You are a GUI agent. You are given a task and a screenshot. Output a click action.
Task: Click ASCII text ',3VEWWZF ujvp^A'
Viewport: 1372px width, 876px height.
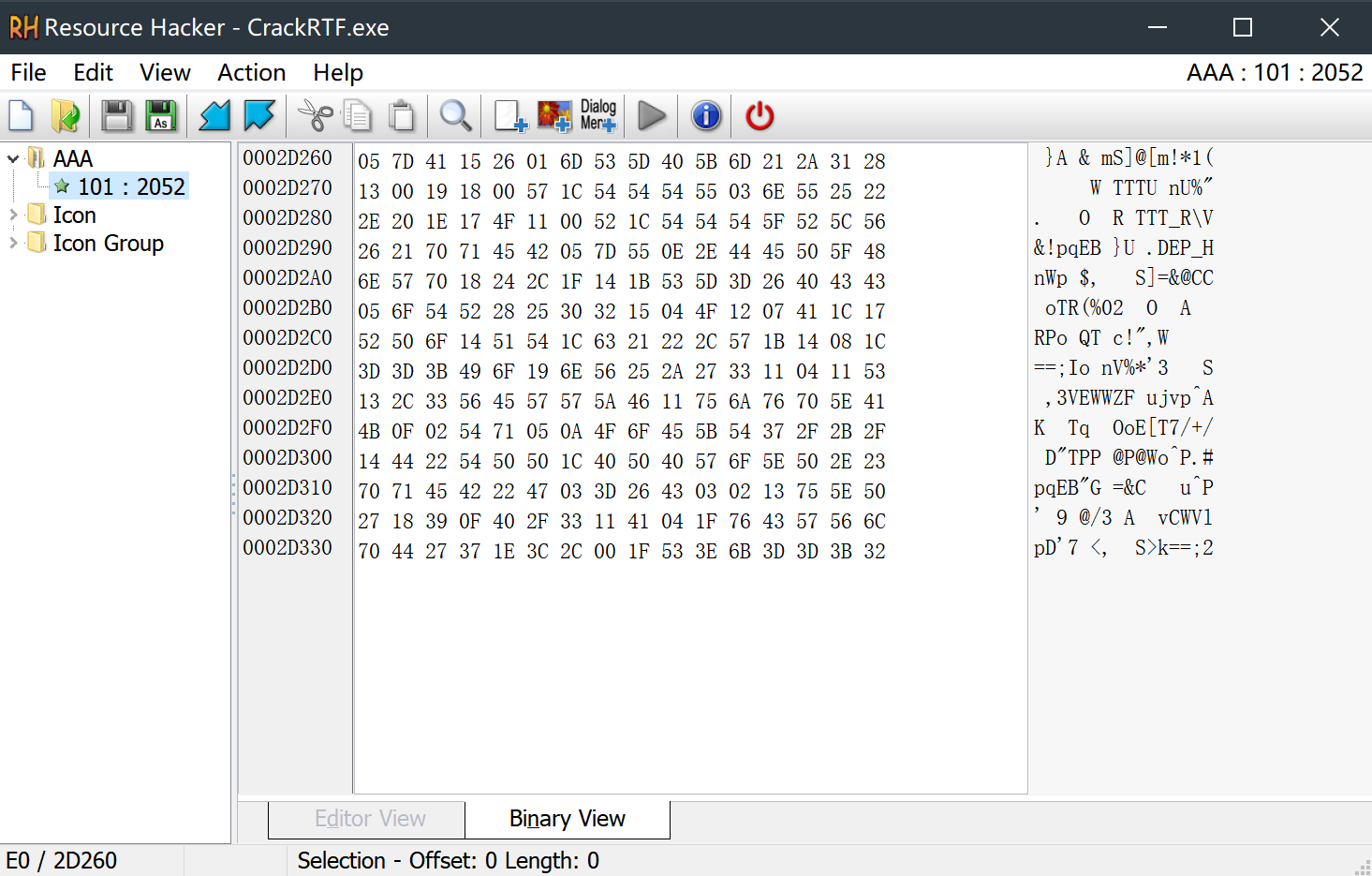coord(1129,398)
